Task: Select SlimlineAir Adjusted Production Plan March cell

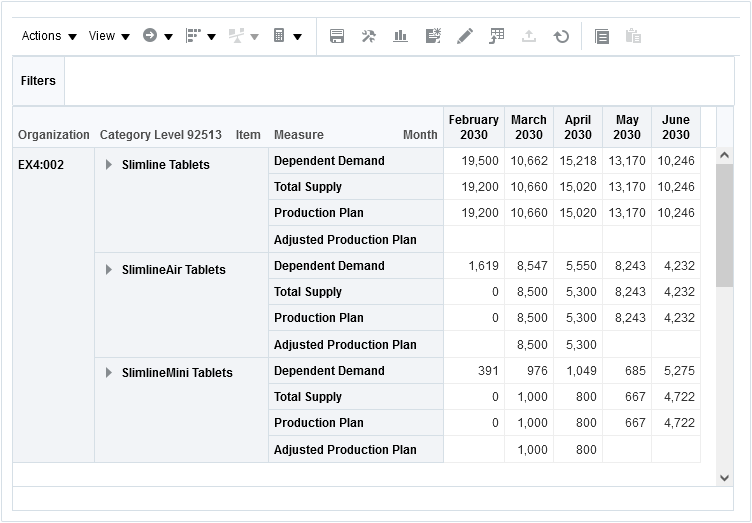Action: (x=529, y=345)
